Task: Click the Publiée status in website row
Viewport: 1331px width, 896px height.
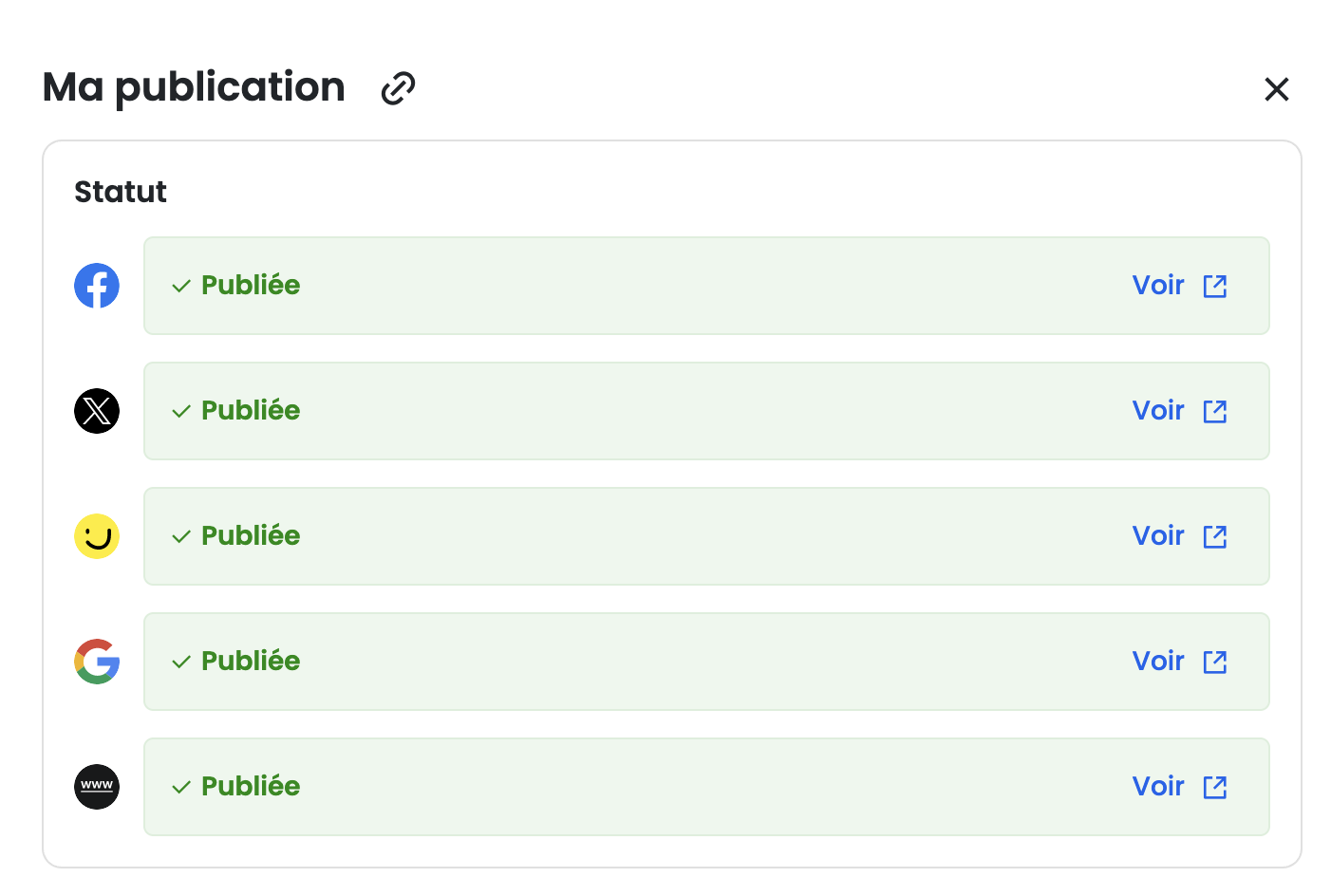Action: point(250,787)
